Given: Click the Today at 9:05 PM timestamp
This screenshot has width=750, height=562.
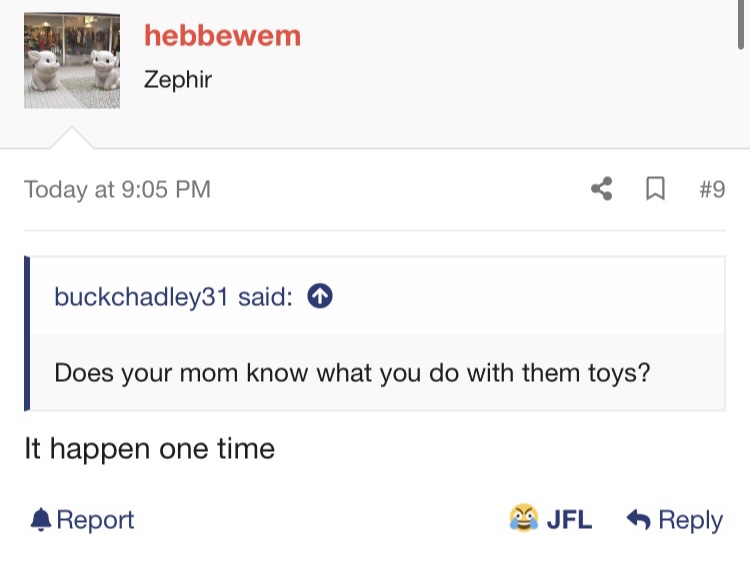Looking at the screenshot, I should tap(117, 189).
